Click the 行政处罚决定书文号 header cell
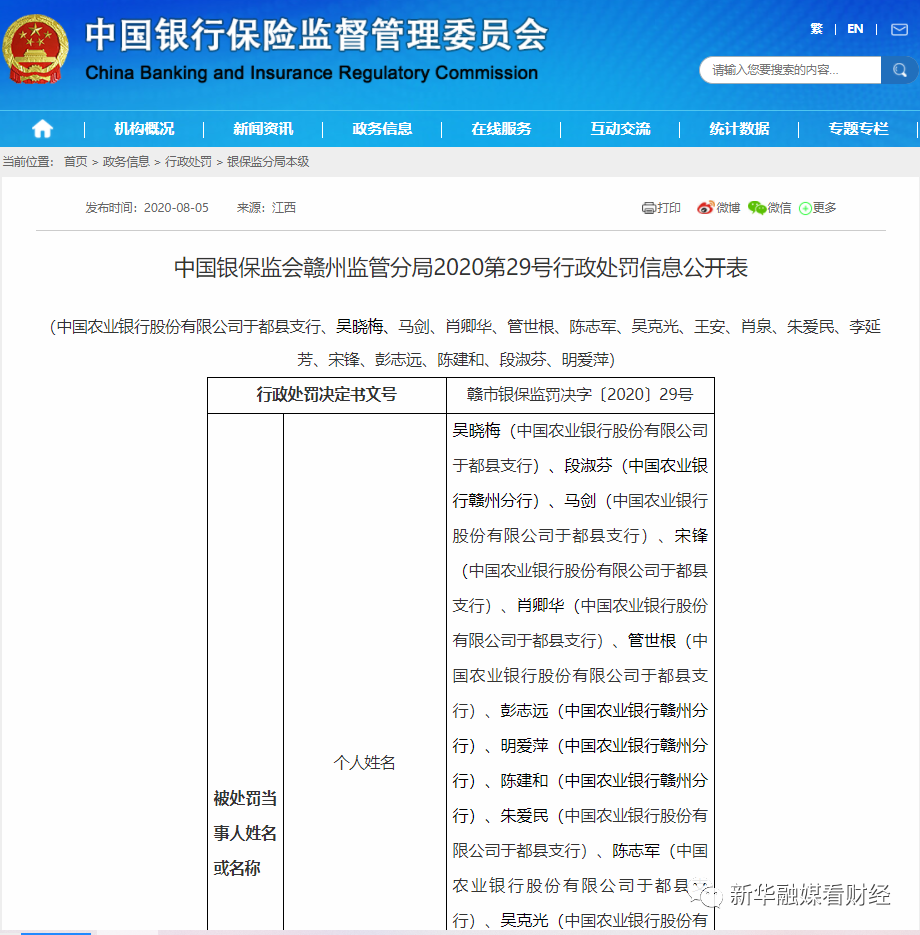 coord(327,395)
